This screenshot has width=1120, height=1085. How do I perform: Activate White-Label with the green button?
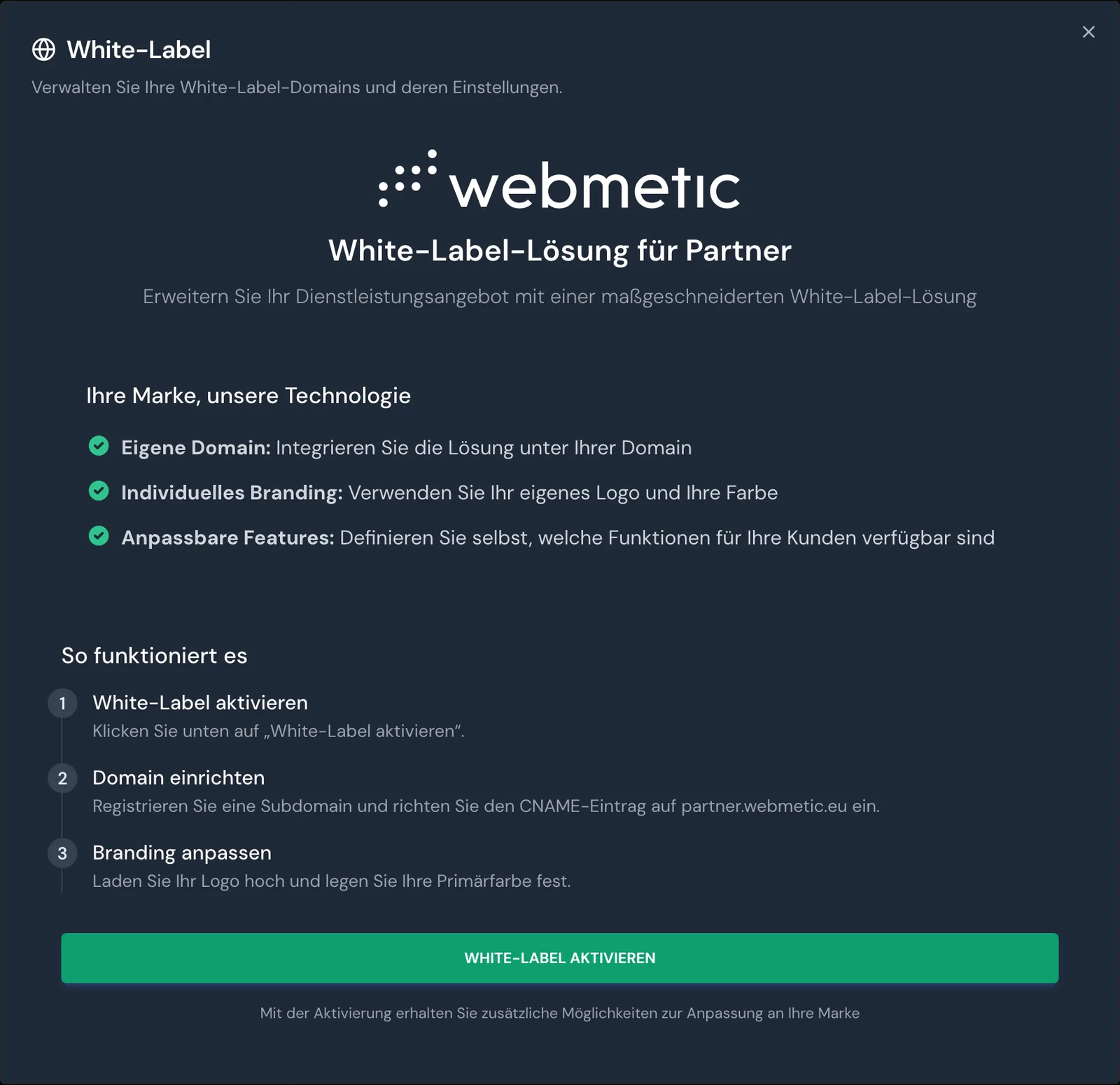pos(559,958)
